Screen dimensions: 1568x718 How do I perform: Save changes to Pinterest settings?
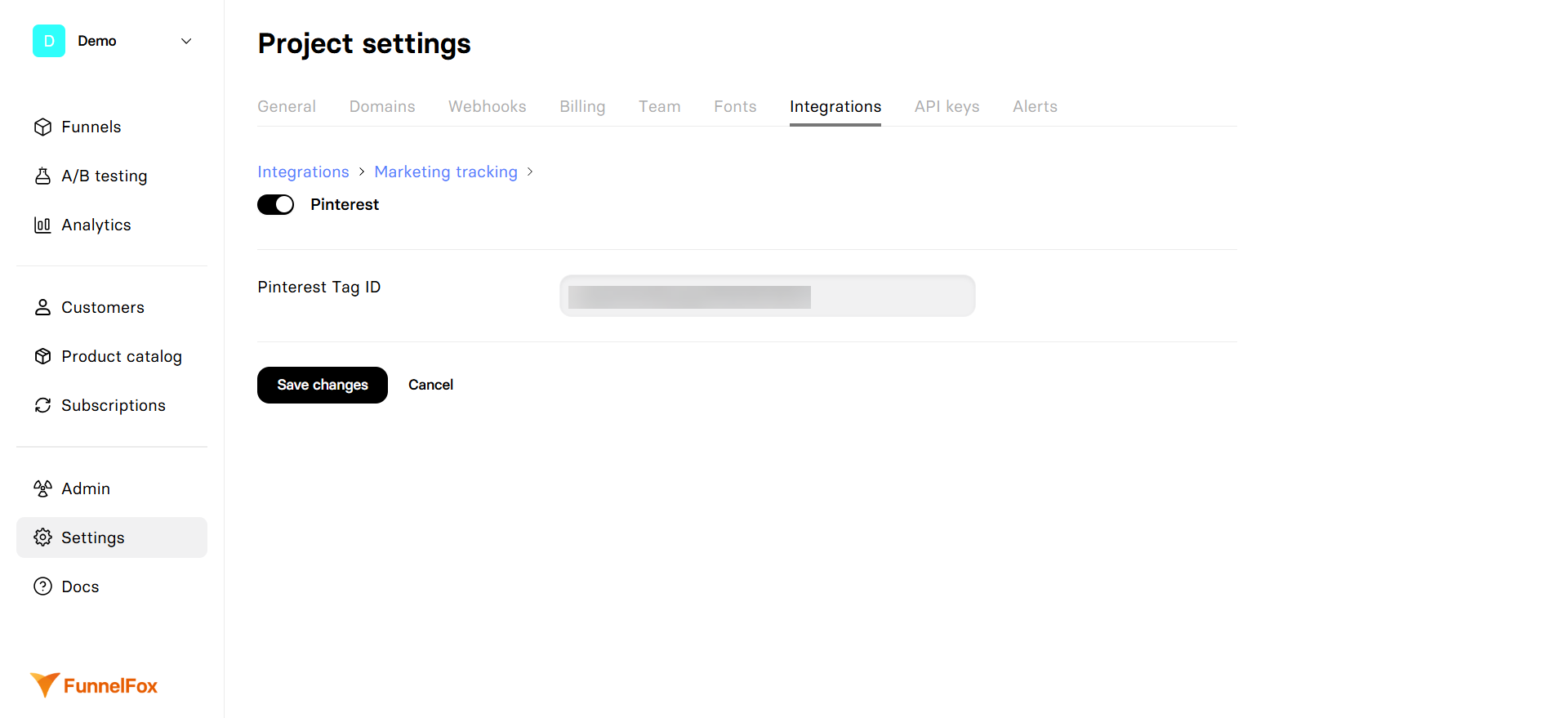pyautogui.click(x=323, y=385)
